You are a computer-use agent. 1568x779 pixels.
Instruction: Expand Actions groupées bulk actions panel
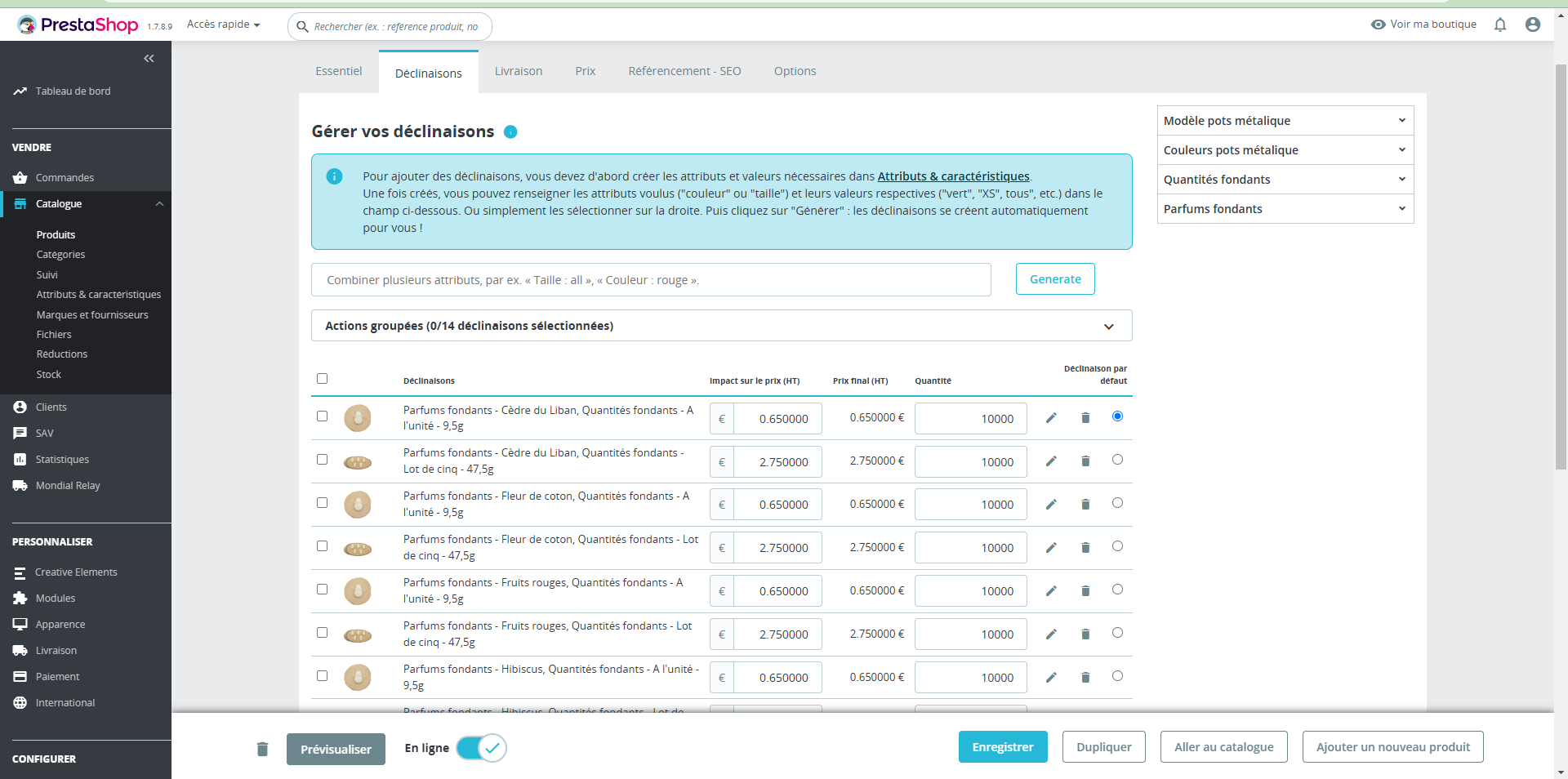(x=721, y=326)
